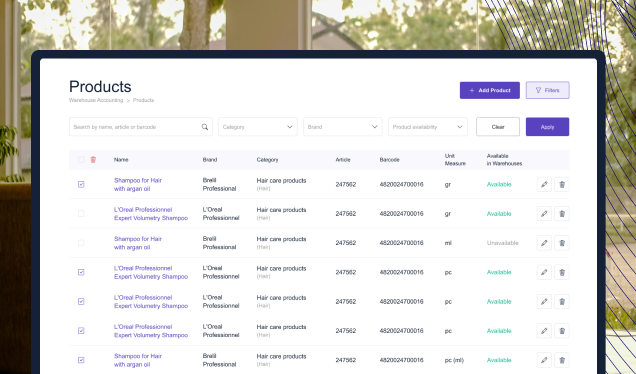Open Shampoo for Hair link in Unavailable row

pos(138,243)
